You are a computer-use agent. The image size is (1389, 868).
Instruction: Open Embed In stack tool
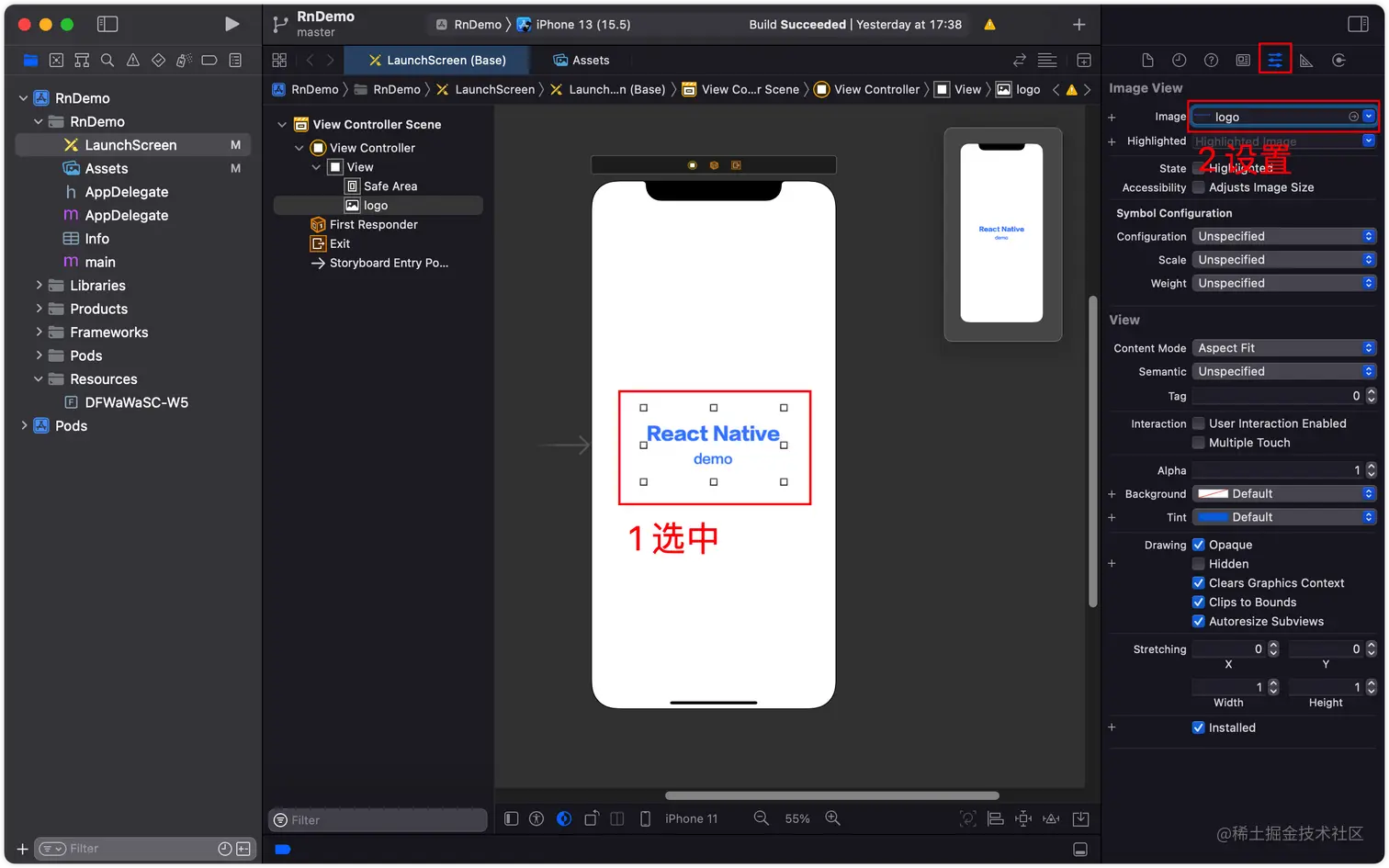click(x=1081, y=818)
